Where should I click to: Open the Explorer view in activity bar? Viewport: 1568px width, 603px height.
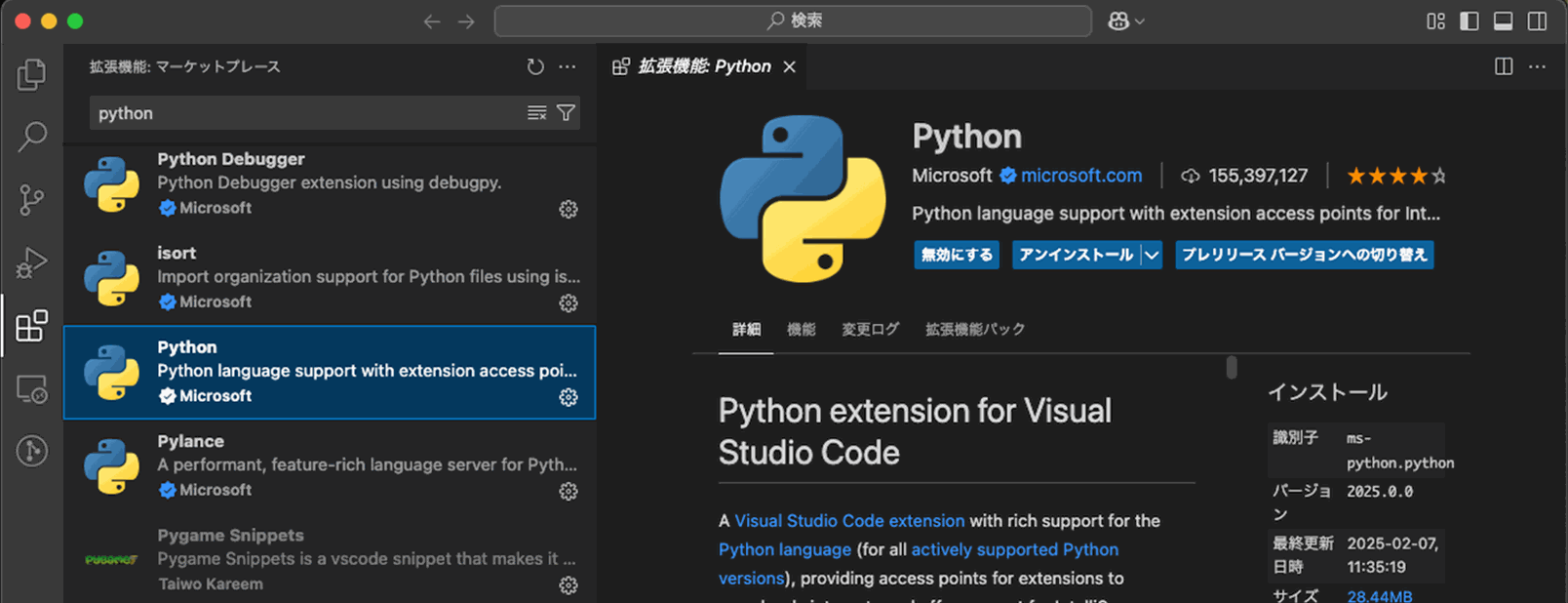[31, 74]
